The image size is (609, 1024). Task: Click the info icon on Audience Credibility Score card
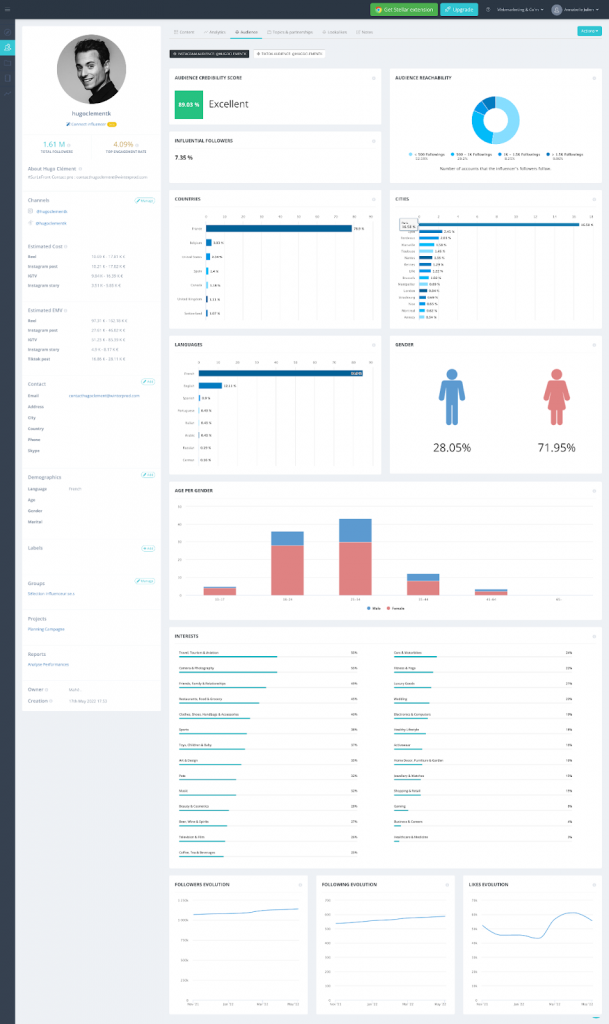[x=373, y=77]
